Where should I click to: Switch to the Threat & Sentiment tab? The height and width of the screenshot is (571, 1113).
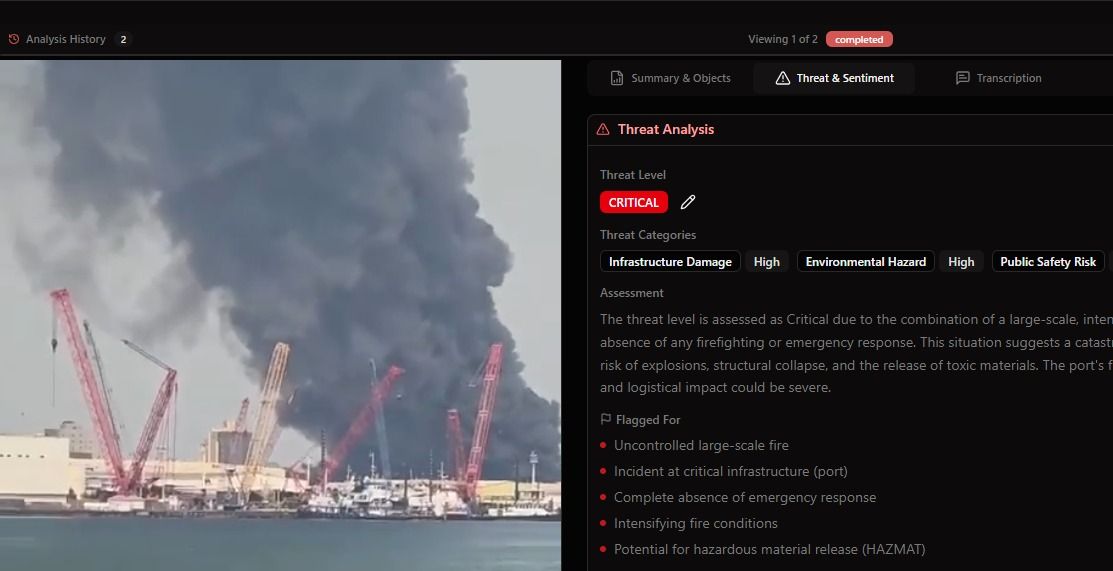[x=834, y=78]
